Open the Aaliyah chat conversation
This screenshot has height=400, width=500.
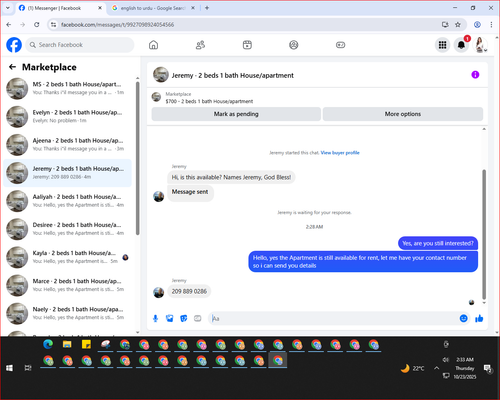coord(68,201)
